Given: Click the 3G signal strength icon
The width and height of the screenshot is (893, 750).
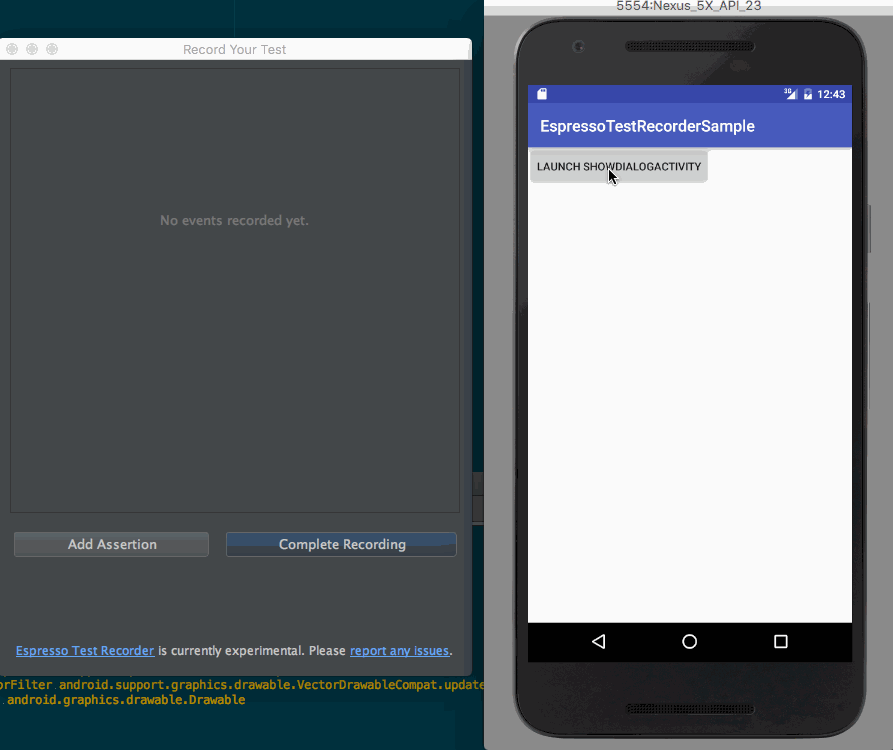Looking at the screenshot, I should [x=790, y=93].
